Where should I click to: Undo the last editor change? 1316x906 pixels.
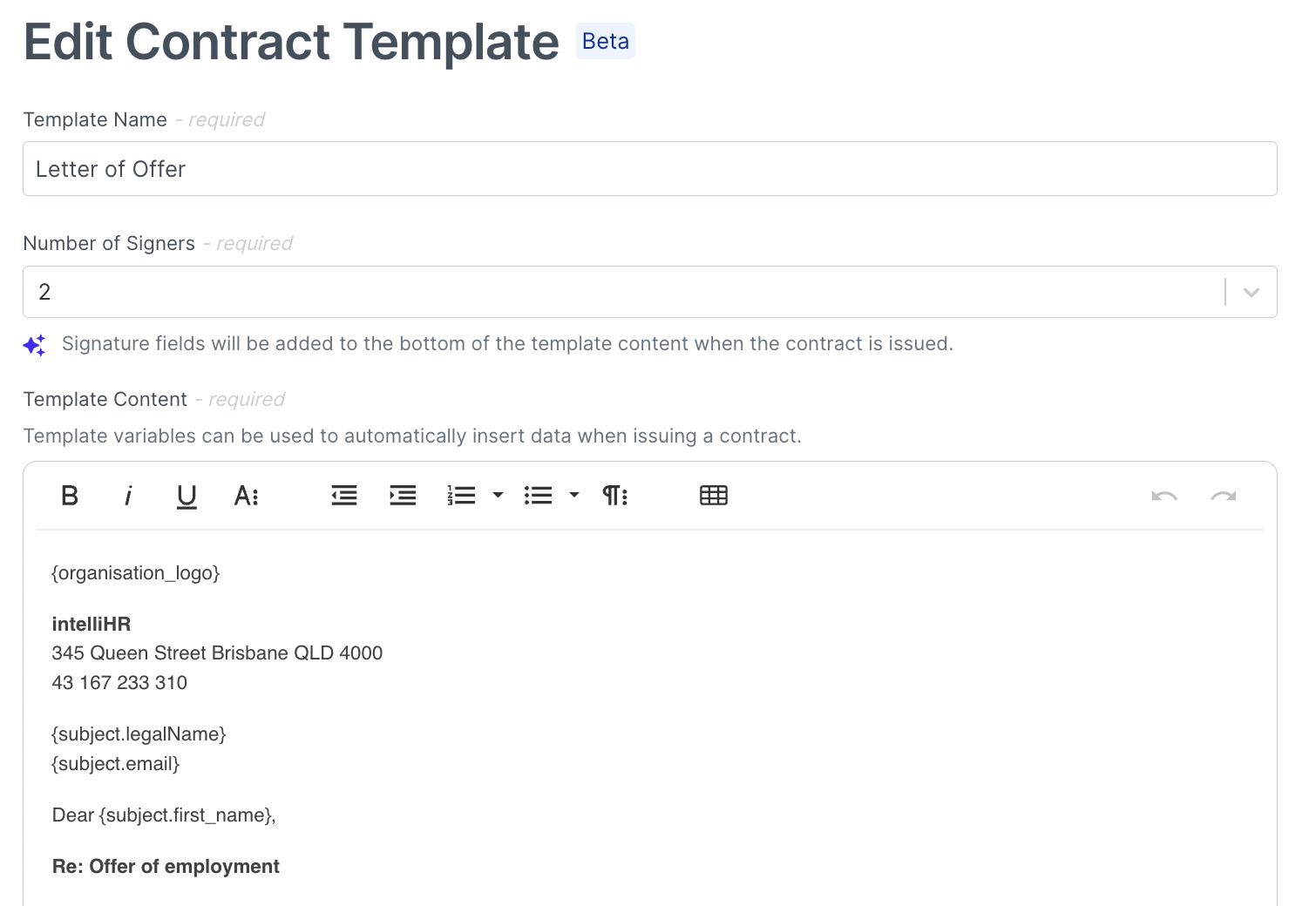point(1164,496)
